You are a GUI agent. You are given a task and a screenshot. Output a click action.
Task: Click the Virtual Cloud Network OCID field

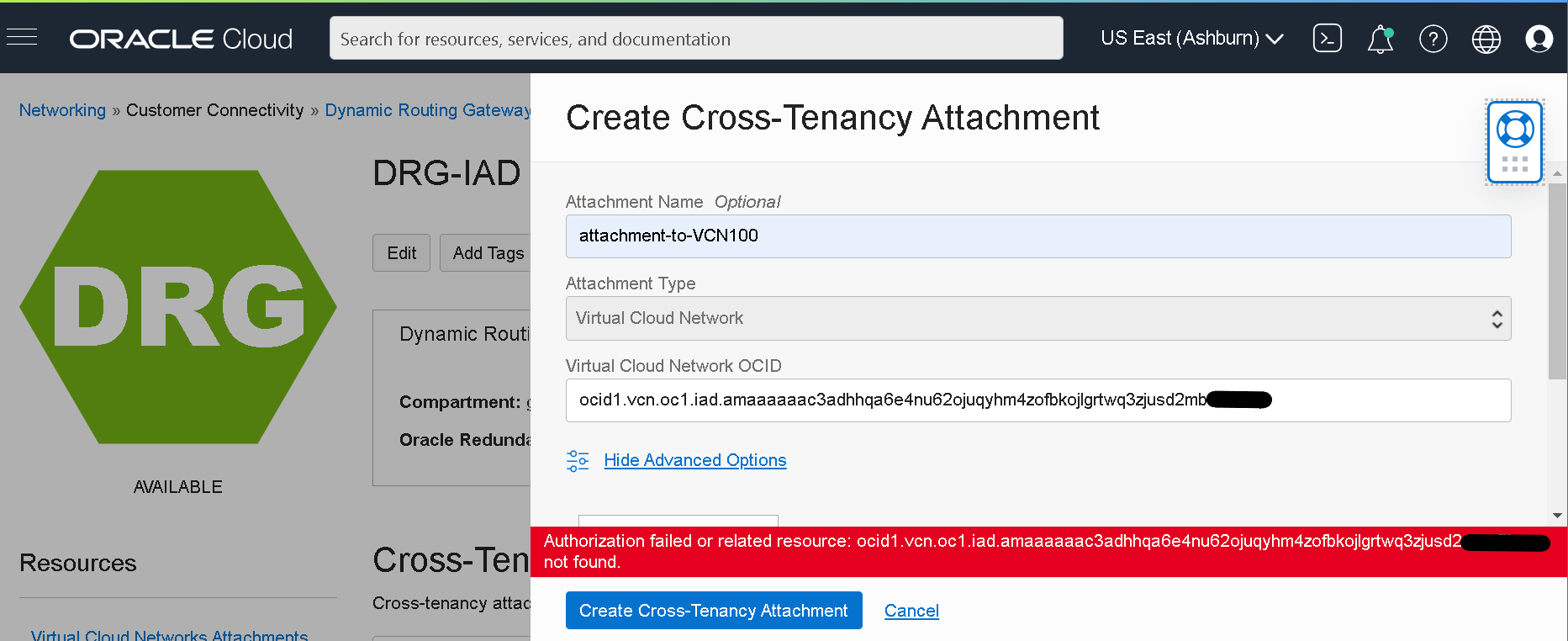(x=1037, y=400)
